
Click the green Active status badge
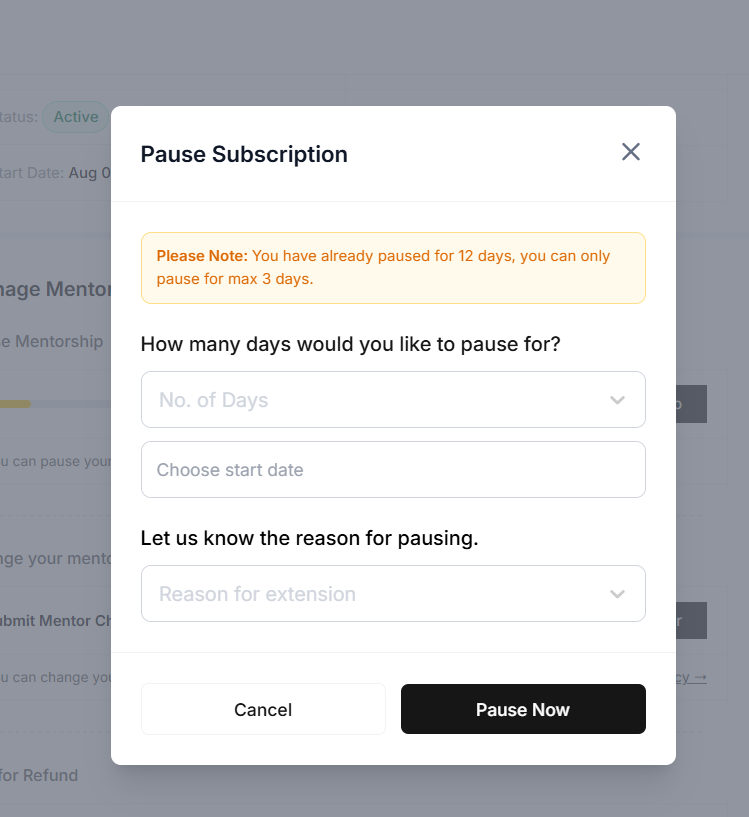76,117
